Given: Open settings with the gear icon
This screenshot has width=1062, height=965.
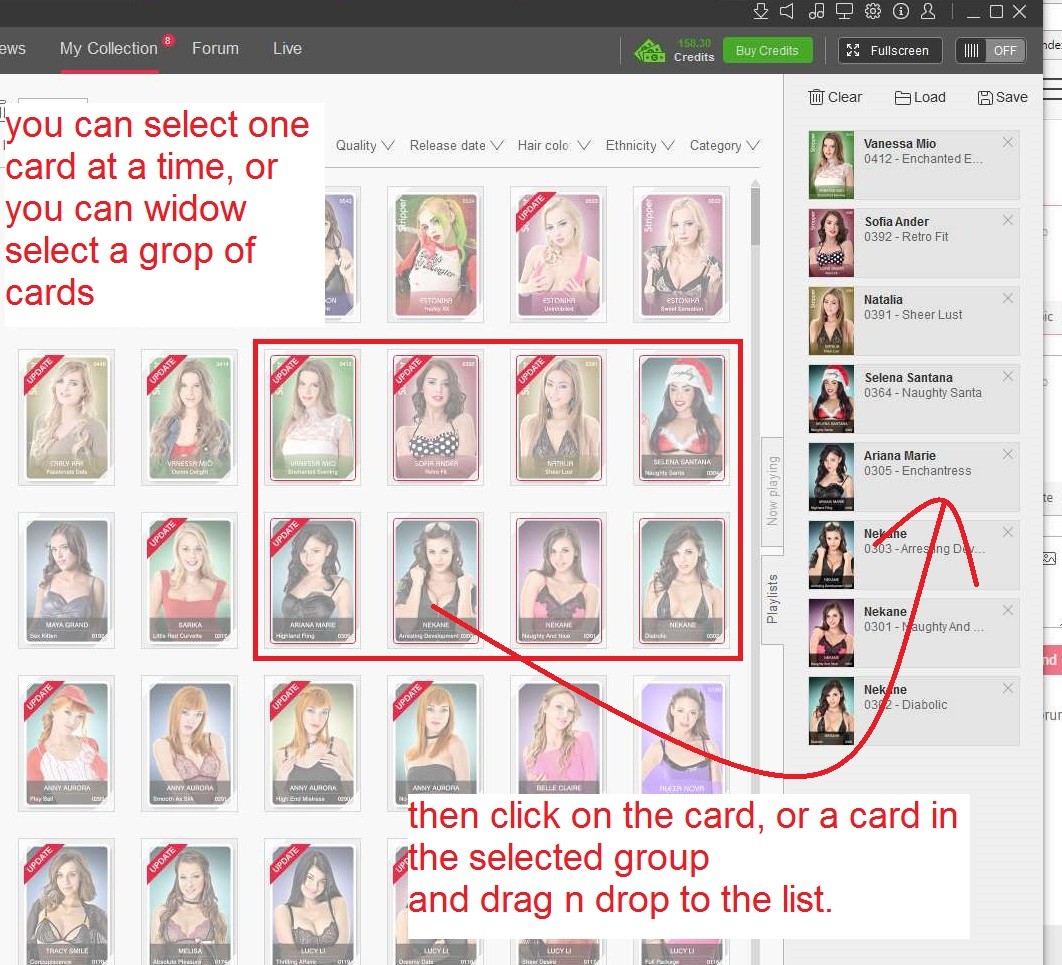Looking at the screenshot, I should coord(872,11).
